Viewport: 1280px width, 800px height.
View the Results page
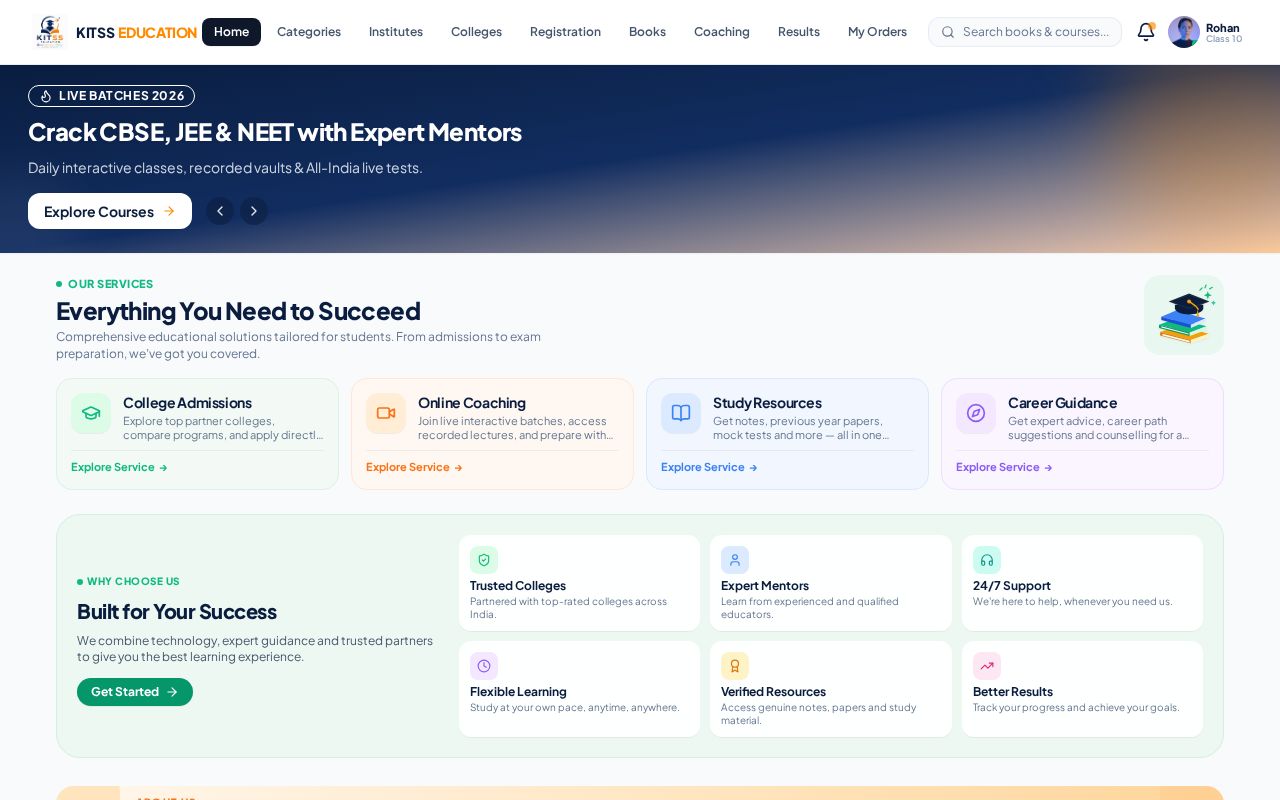coord(799,32)
